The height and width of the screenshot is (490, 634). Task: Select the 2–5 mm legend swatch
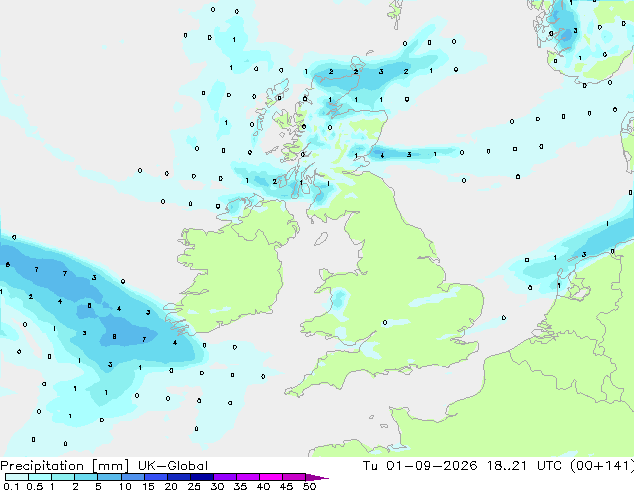click(86, 477)
